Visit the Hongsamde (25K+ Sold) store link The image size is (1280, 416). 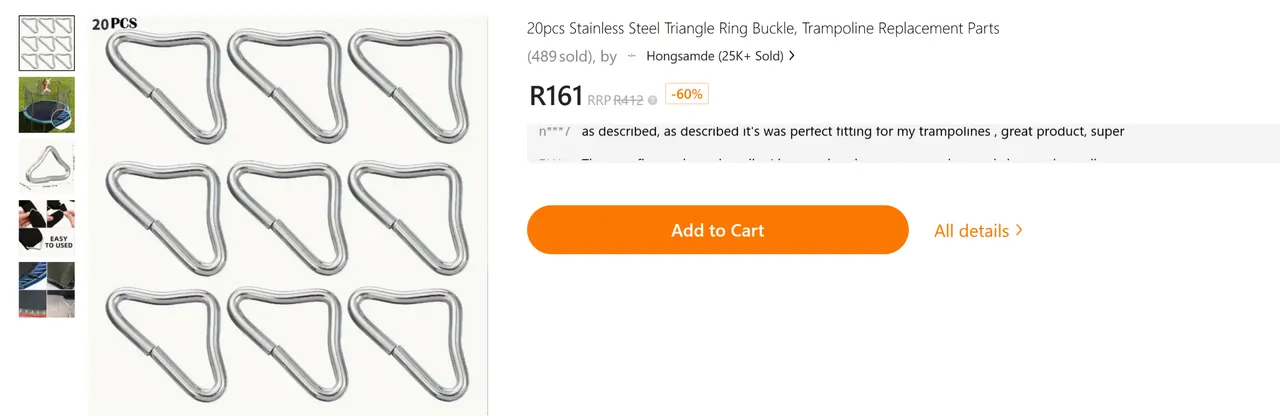(715, 56)
